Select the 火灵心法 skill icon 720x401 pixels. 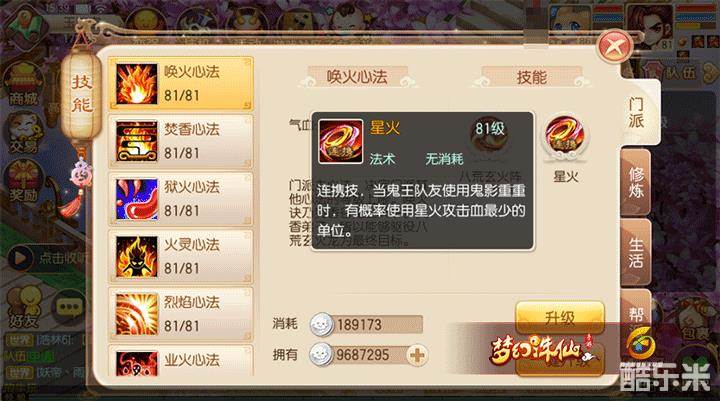click(136, 257)
